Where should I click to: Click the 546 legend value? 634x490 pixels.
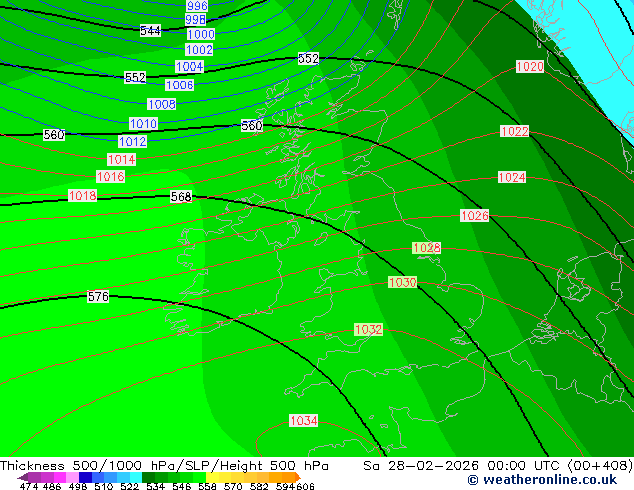click(181, 486)
